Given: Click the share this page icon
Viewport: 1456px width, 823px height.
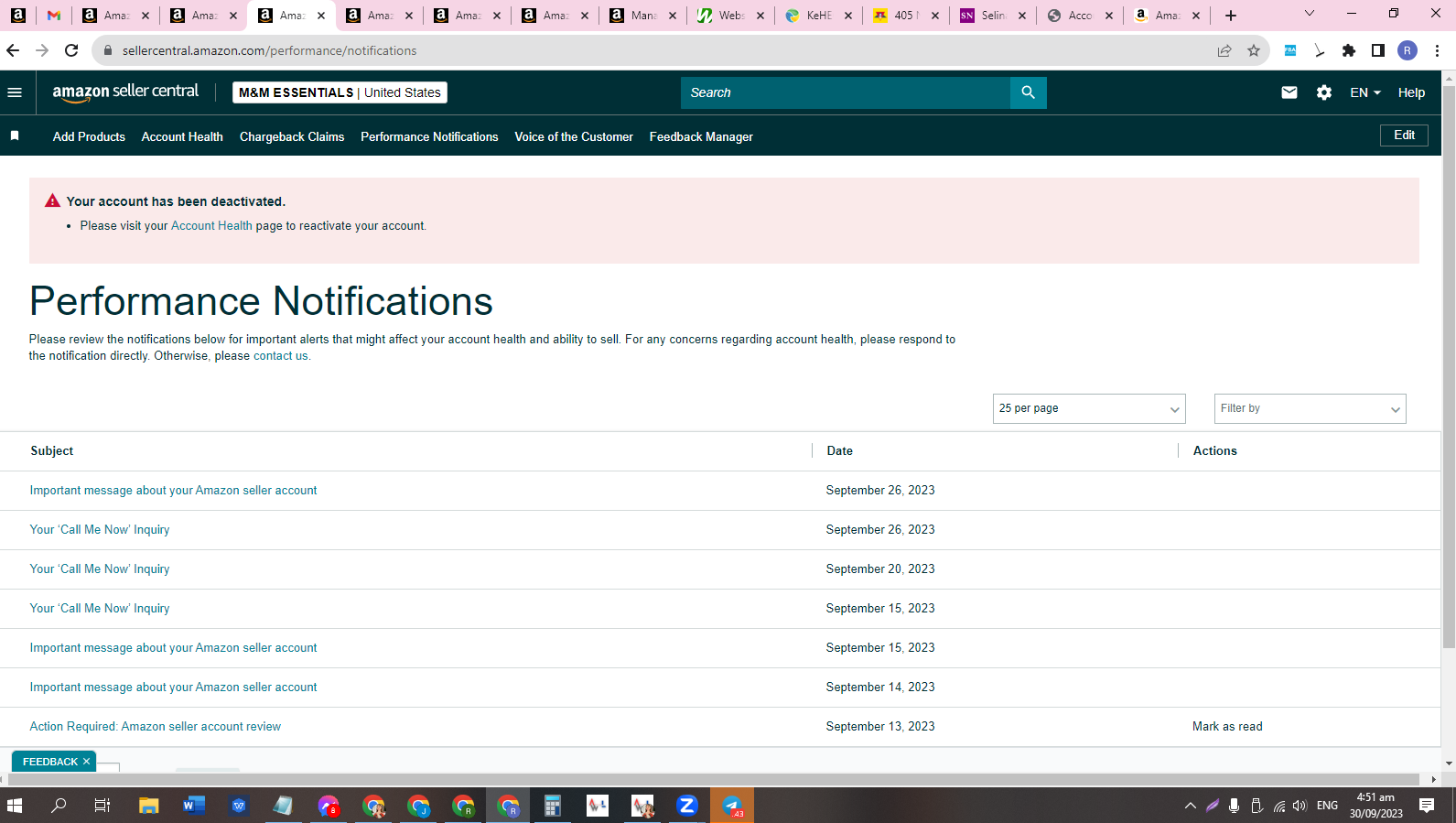Looking at the screenshot, I should (1224, 50).
